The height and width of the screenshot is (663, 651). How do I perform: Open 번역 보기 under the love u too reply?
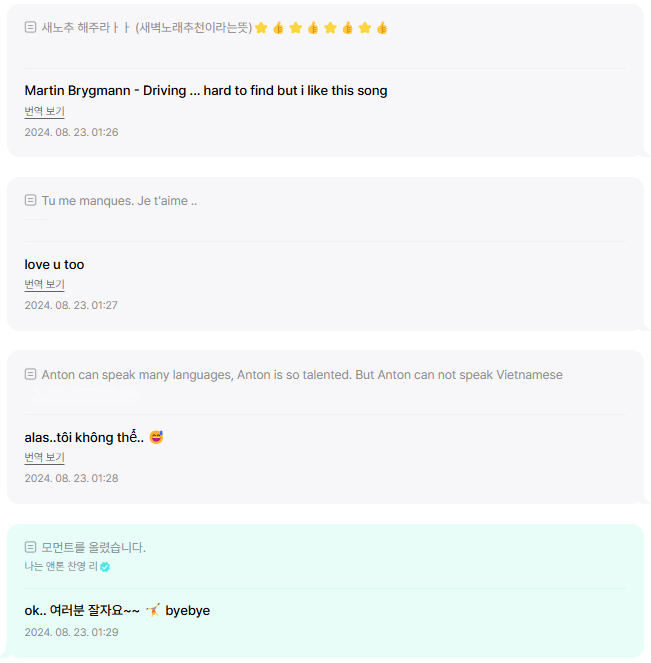tap(44, 285)
